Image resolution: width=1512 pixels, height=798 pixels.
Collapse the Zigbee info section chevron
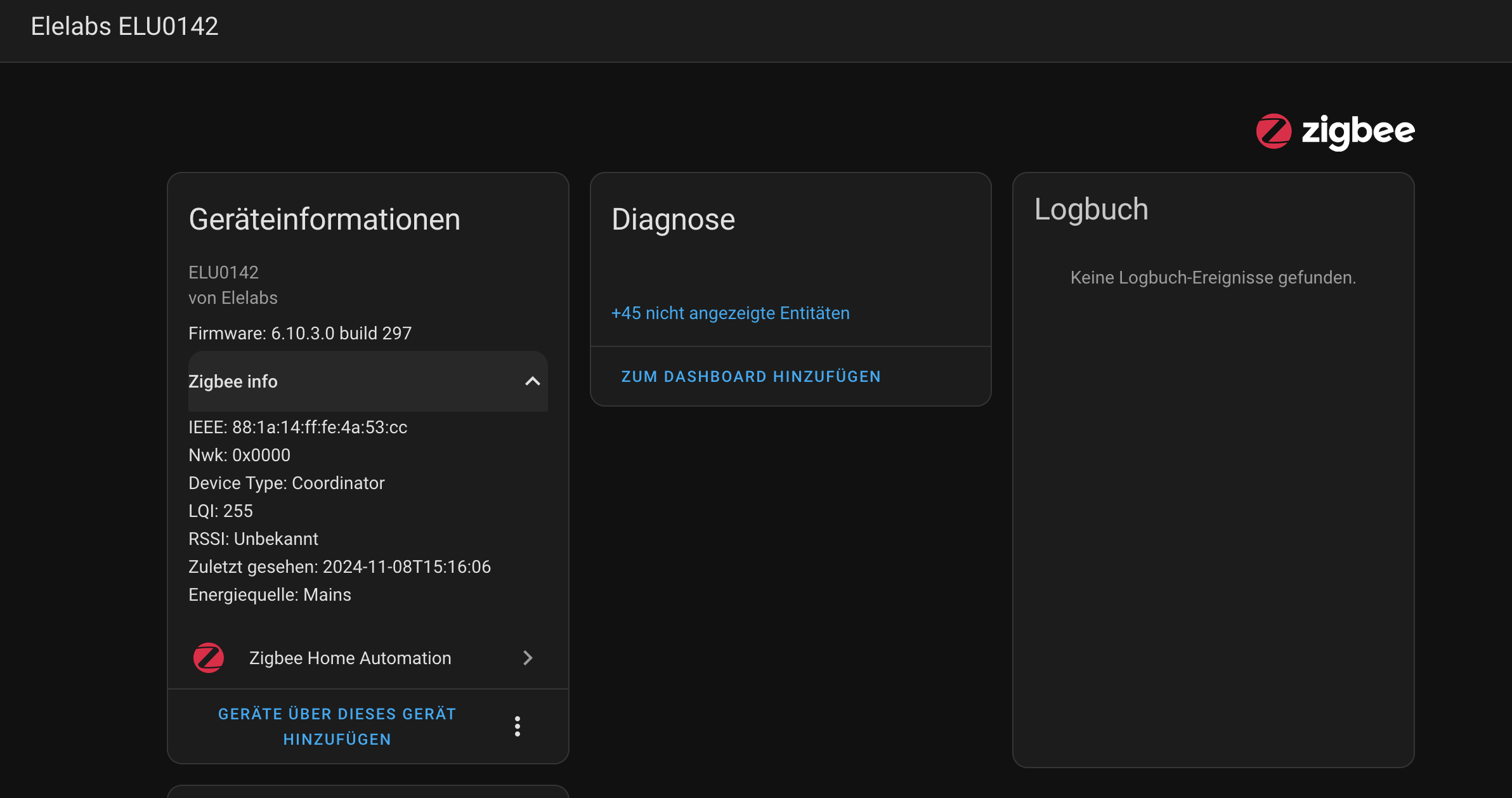(x=532, y=381)
